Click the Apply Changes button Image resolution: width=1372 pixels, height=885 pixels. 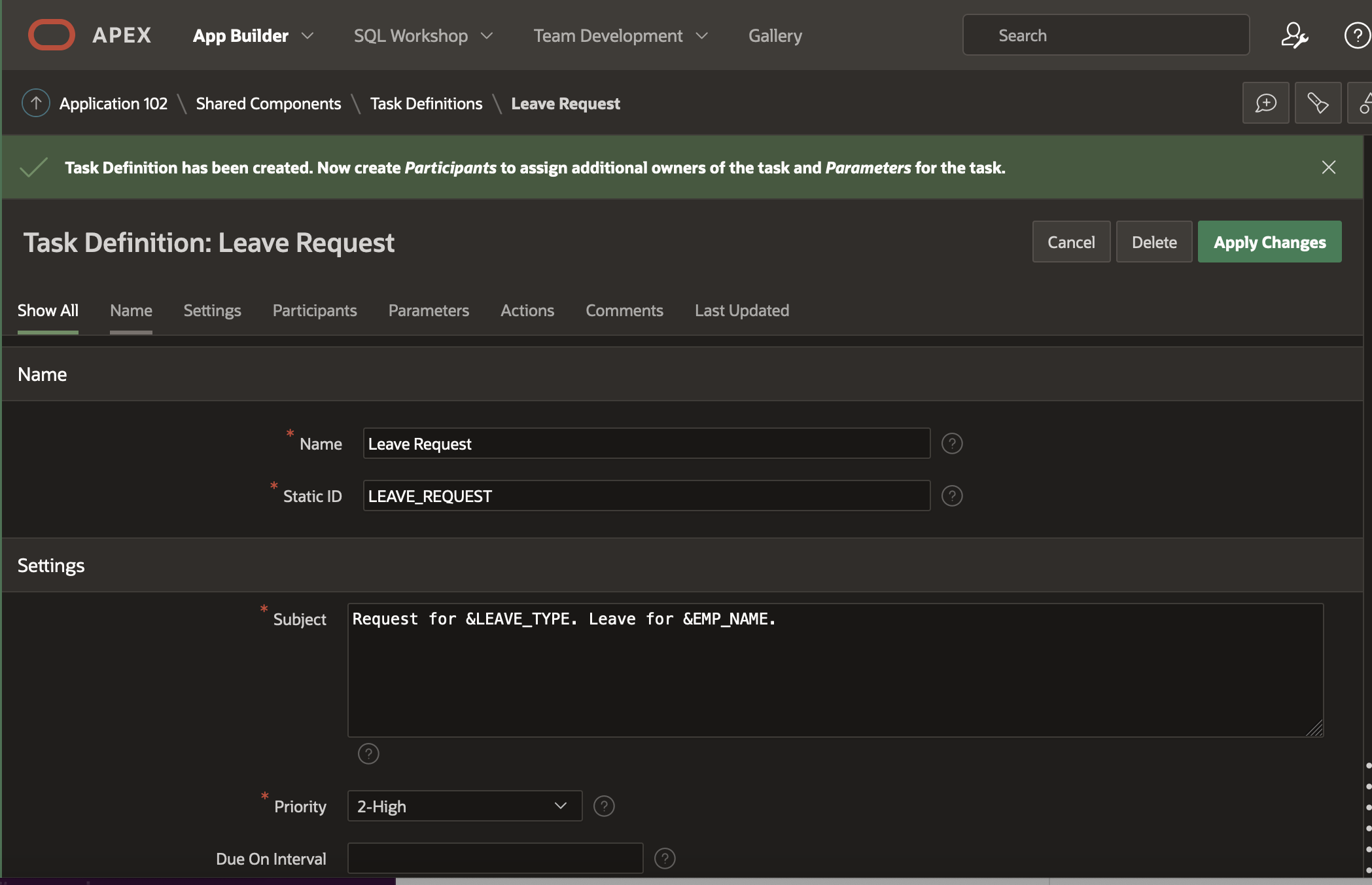(x=1269, y=242)
